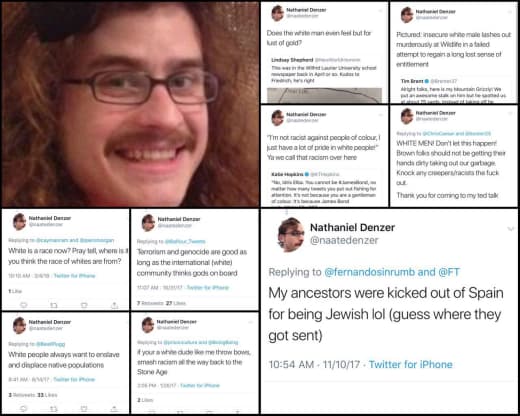Expand chevron menu on the 'kicked out of Spain' tweet

[x=511, y=229]
